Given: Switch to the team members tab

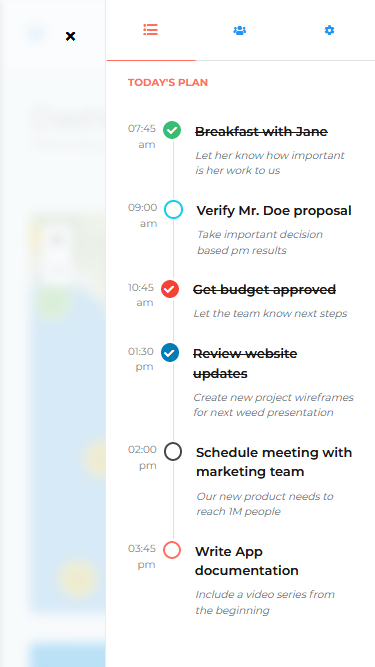Looking at the screenshot, I should (240, 30).
